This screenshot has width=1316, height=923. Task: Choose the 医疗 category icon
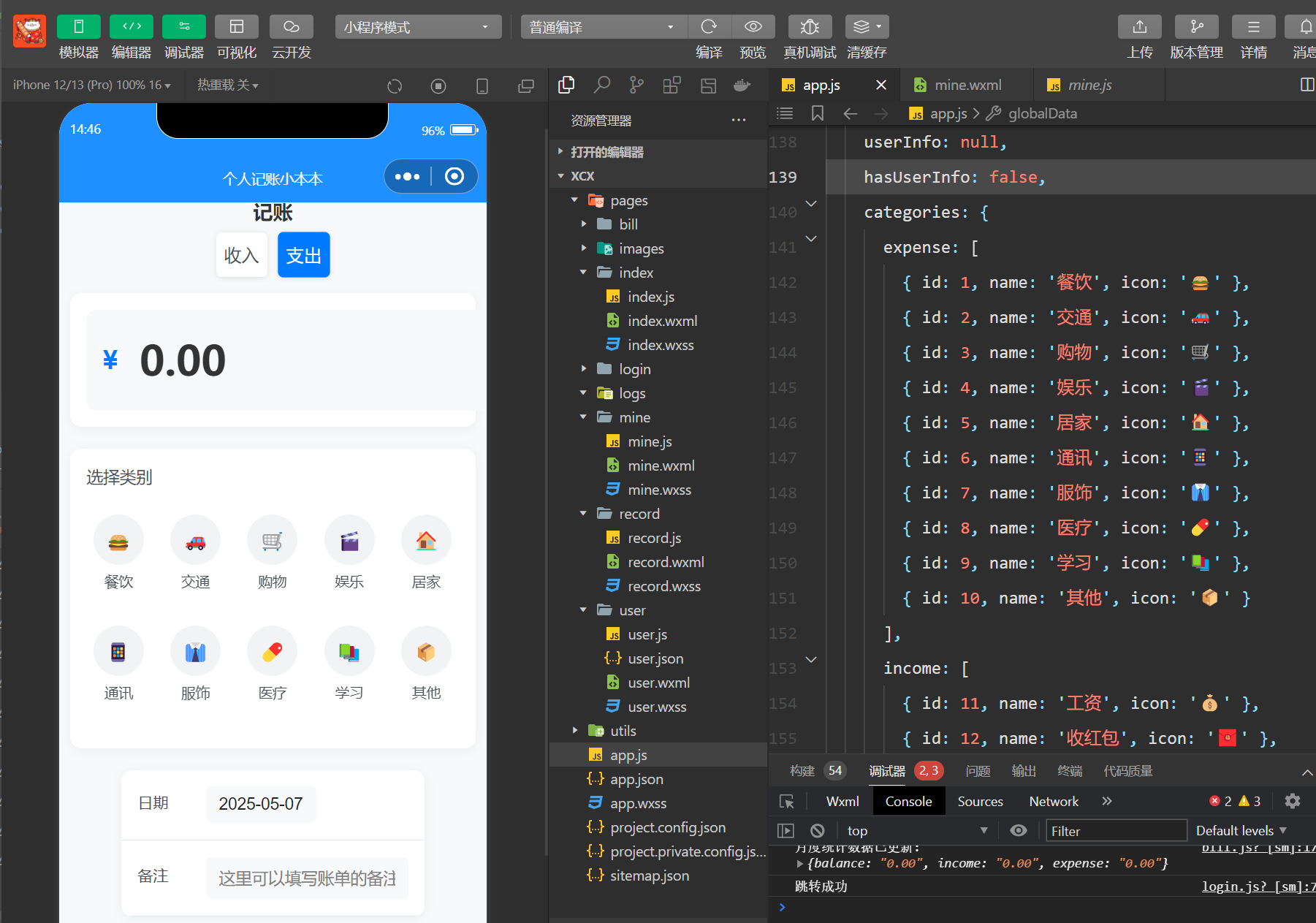coord(272,652)
